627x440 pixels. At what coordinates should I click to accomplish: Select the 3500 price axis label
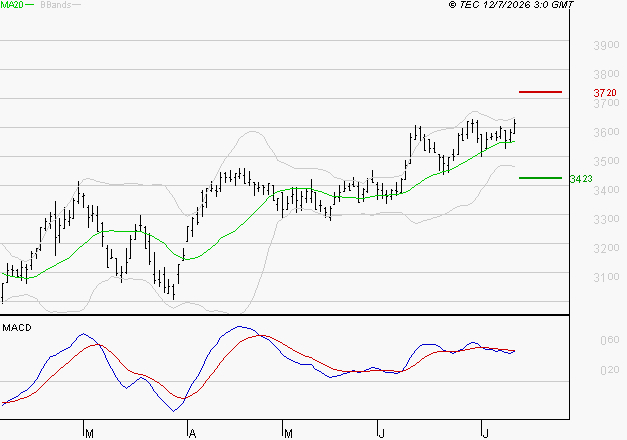pyautogui.click(x=606, y=161)
